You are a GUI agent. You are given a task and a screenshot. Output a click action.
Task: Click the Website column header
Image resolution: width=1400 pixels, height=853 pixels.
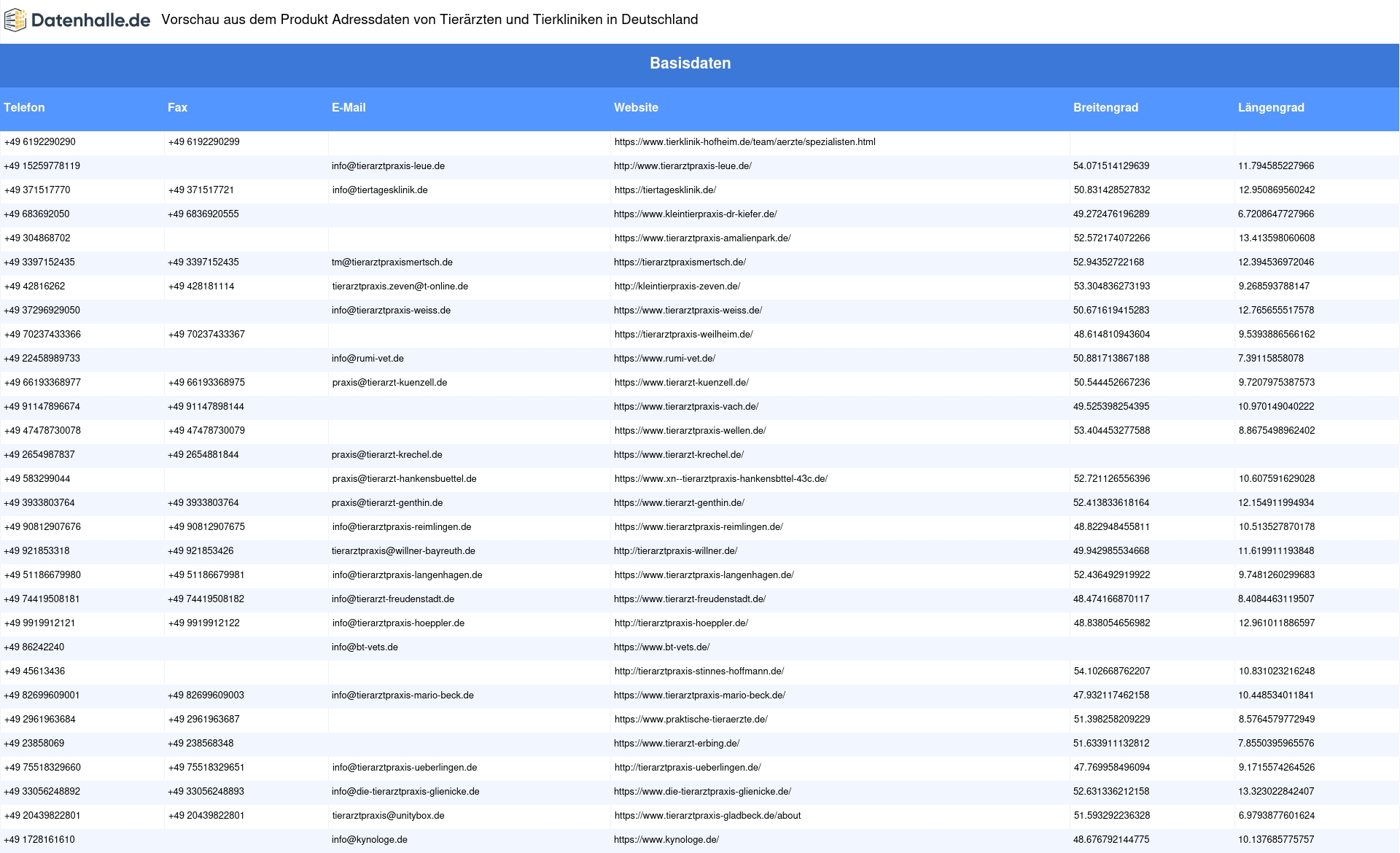click(x=636, y=107)
